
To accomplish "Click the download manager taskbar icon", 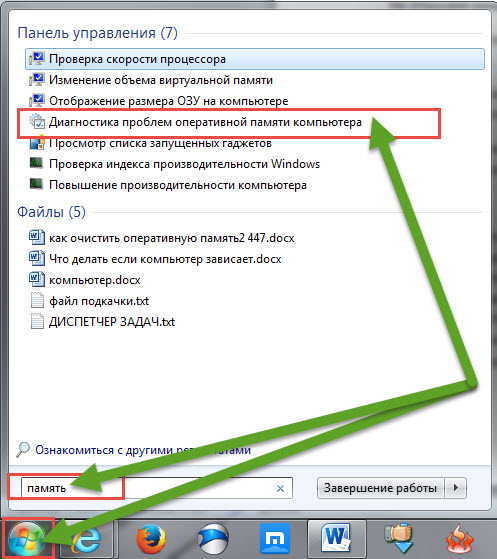I will coord(399,540).
